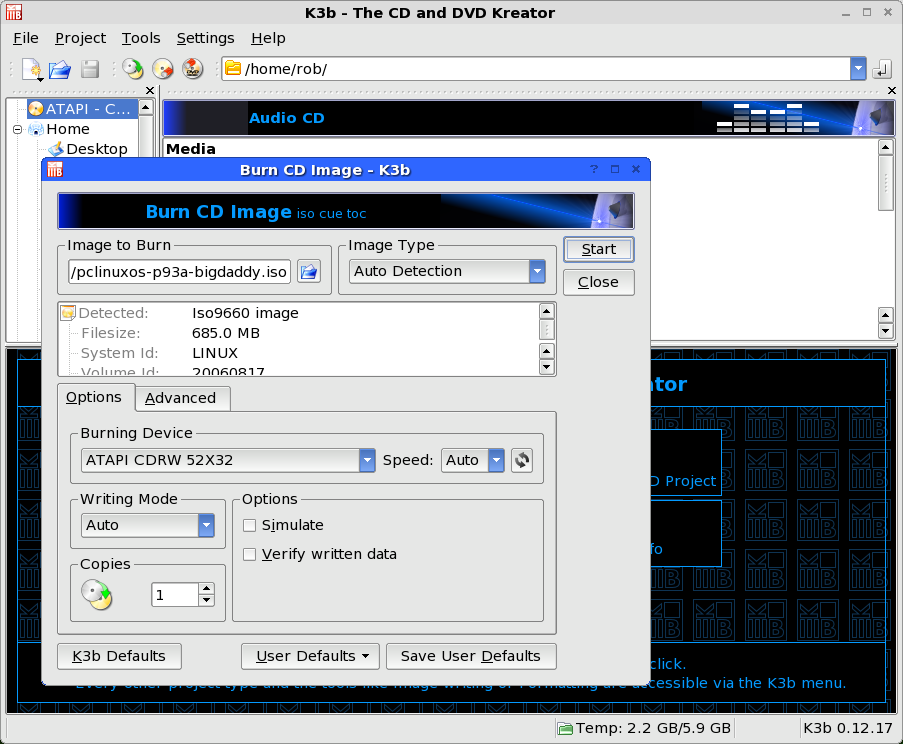This screenshot has height=744, width=903.
Task: Click the help question mark in dialog title
Action: pos(594,169)
